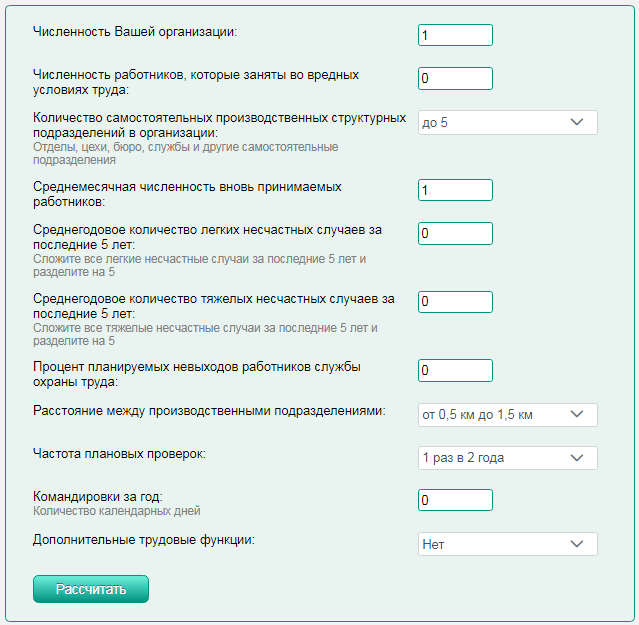Image resolution: width=639 pixels, height=625 pixels.
Task: Click the chevron arrow of the 'до 5' dropdown
Action: 577,122
